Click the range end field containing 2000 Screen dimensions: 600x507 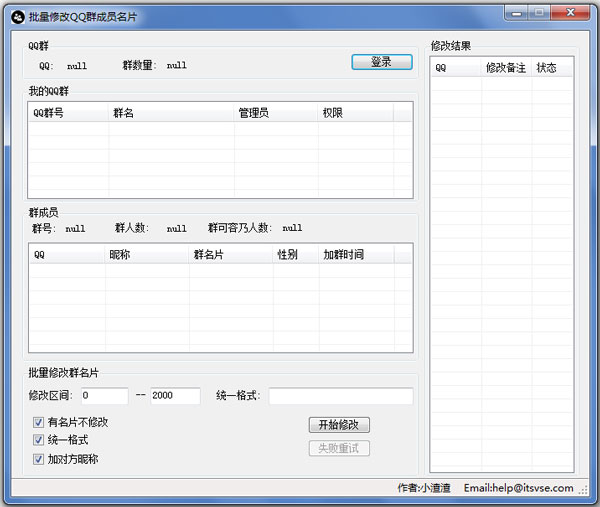[175, 396]
